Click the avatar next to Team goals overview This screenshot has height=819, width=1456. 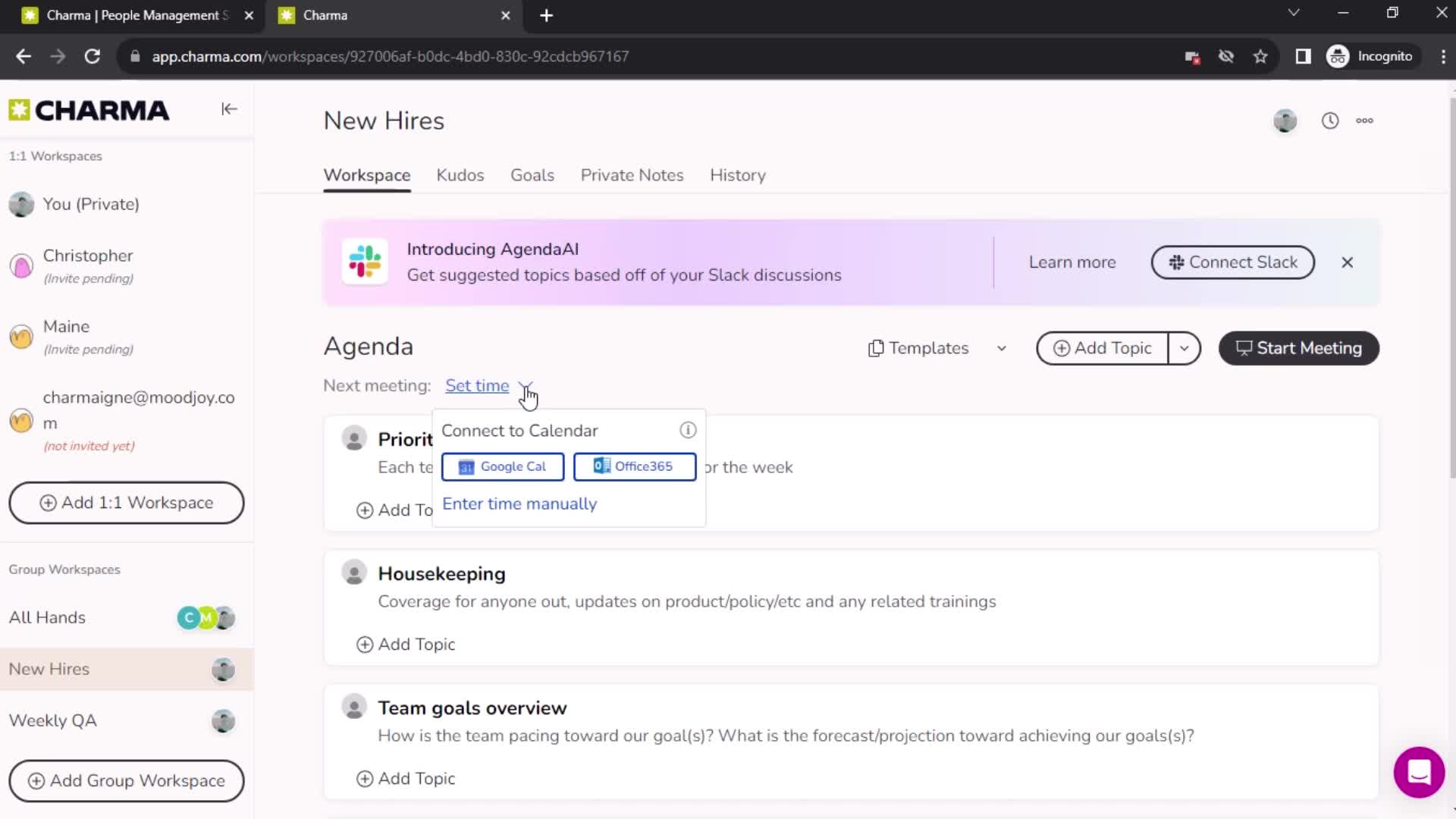point(353,707)
